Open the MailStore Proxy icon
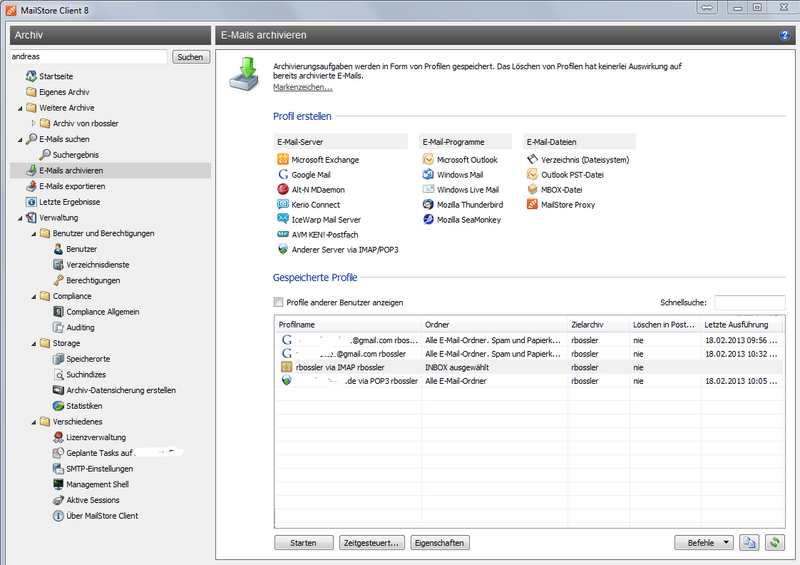This screenshot has height=565, width=800. (532, 204)
